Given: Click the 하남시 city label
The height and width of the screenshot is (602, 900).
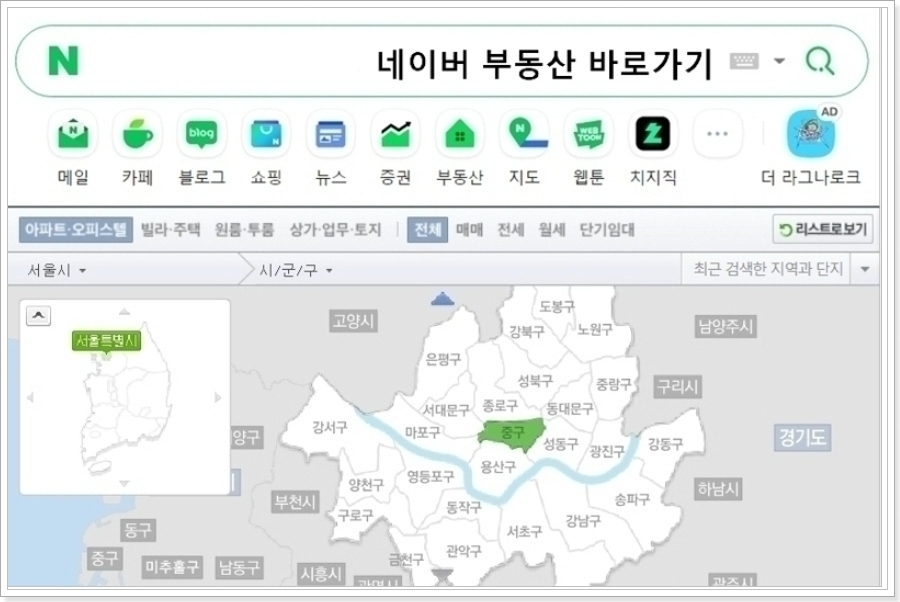Looking at the screenshot, I should click(719, 489).
